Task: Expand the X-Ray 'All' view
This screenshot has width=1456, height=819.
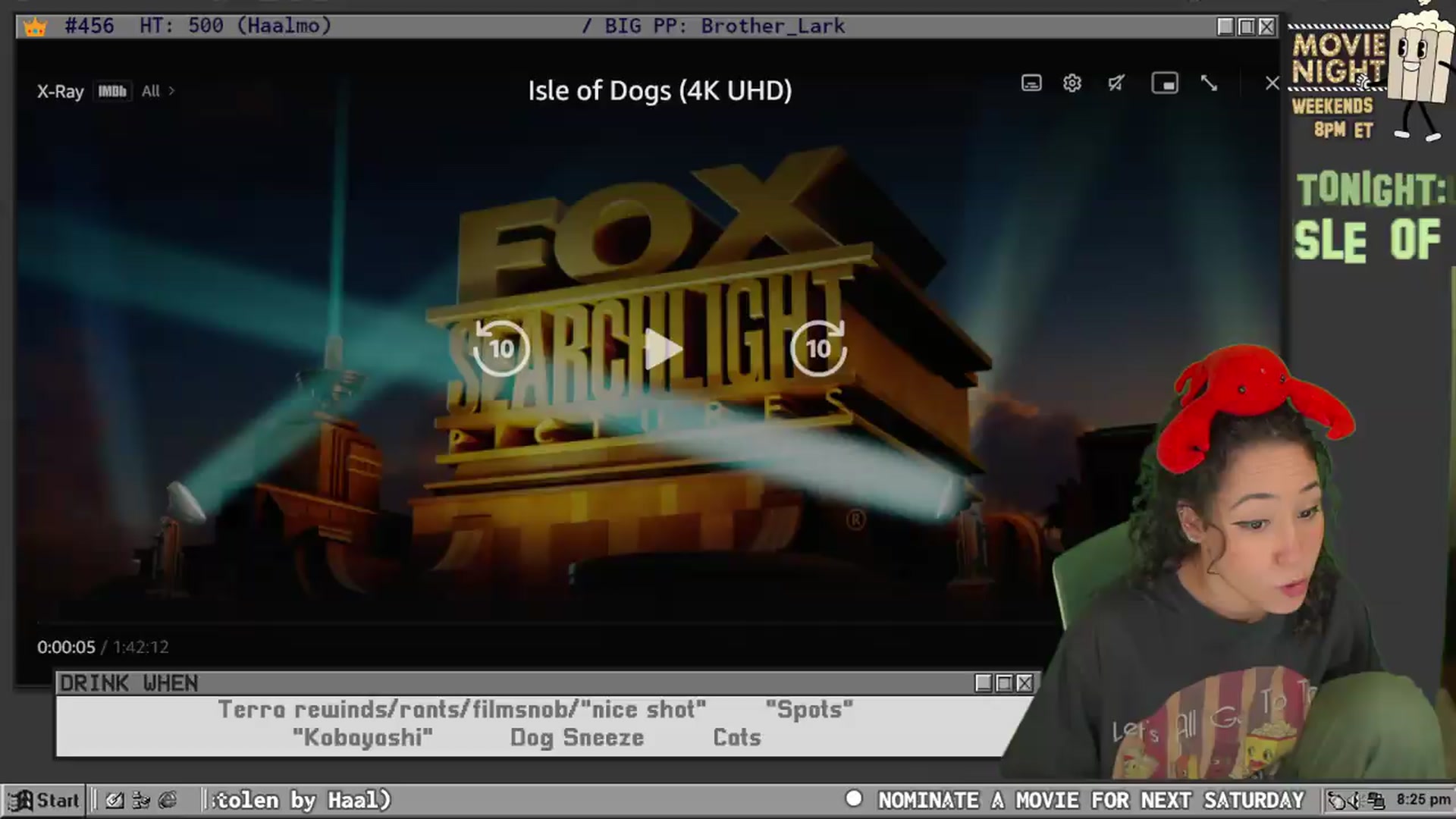Action: click(x=158, y=91)
